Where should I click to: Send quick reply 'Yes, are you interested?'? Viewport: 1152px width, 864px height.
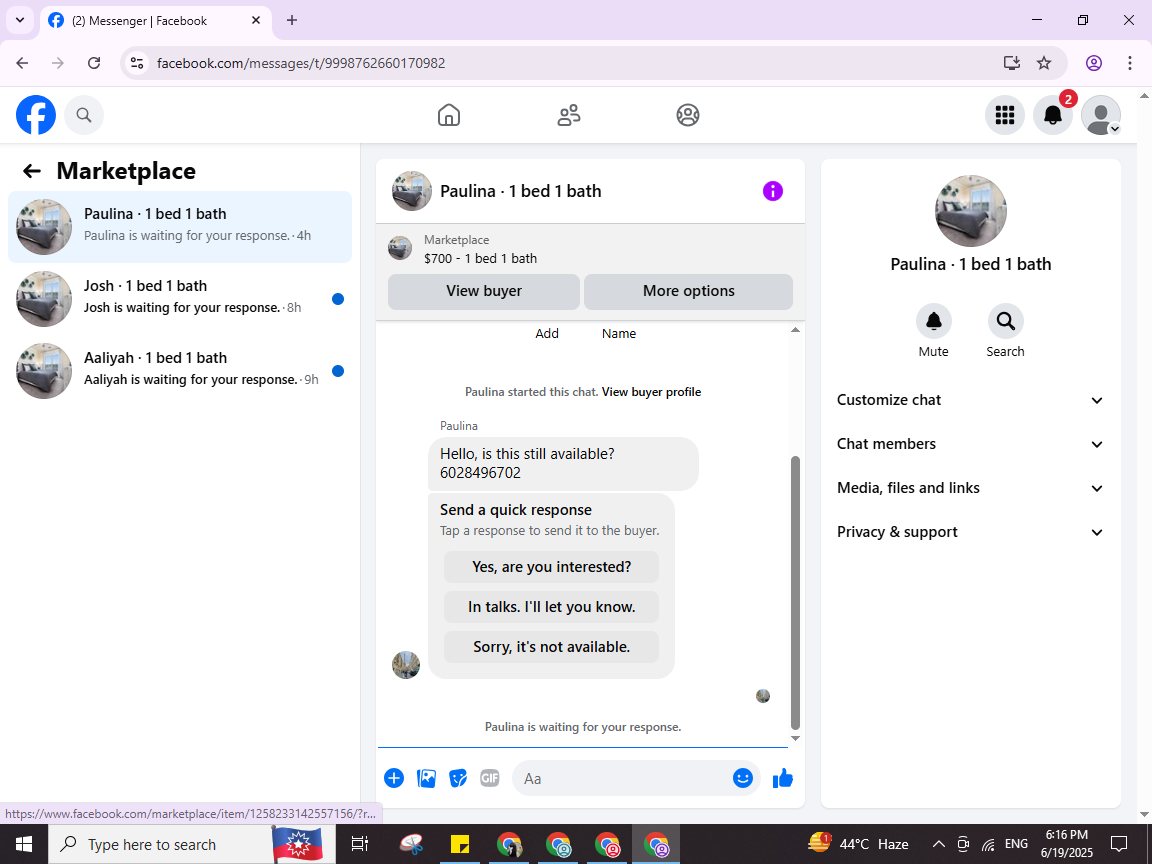coord(551,567)
